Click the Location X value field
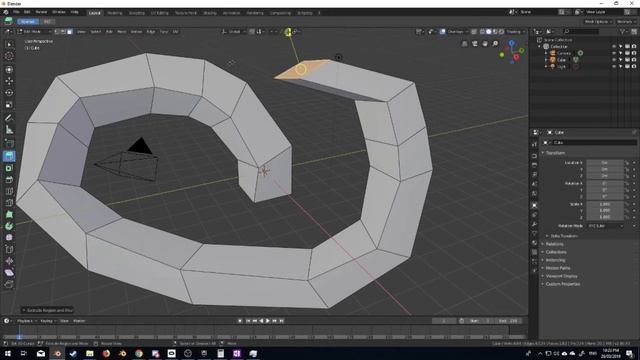This screenshot has width=640, height=360. (x=605, y=162)
